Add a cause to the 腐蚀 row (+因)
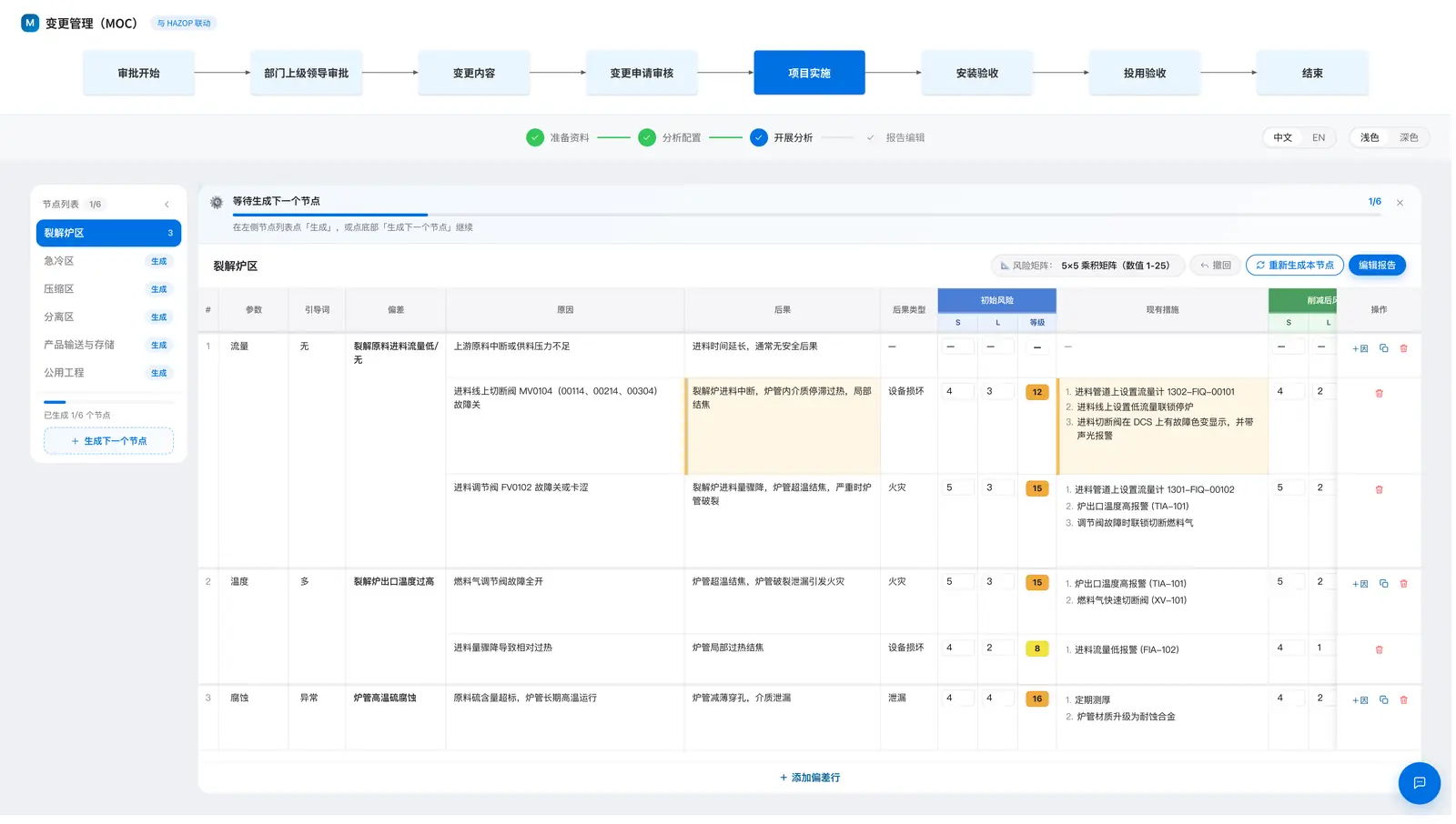This screenshot has height=824, width=1456. 1360,700
